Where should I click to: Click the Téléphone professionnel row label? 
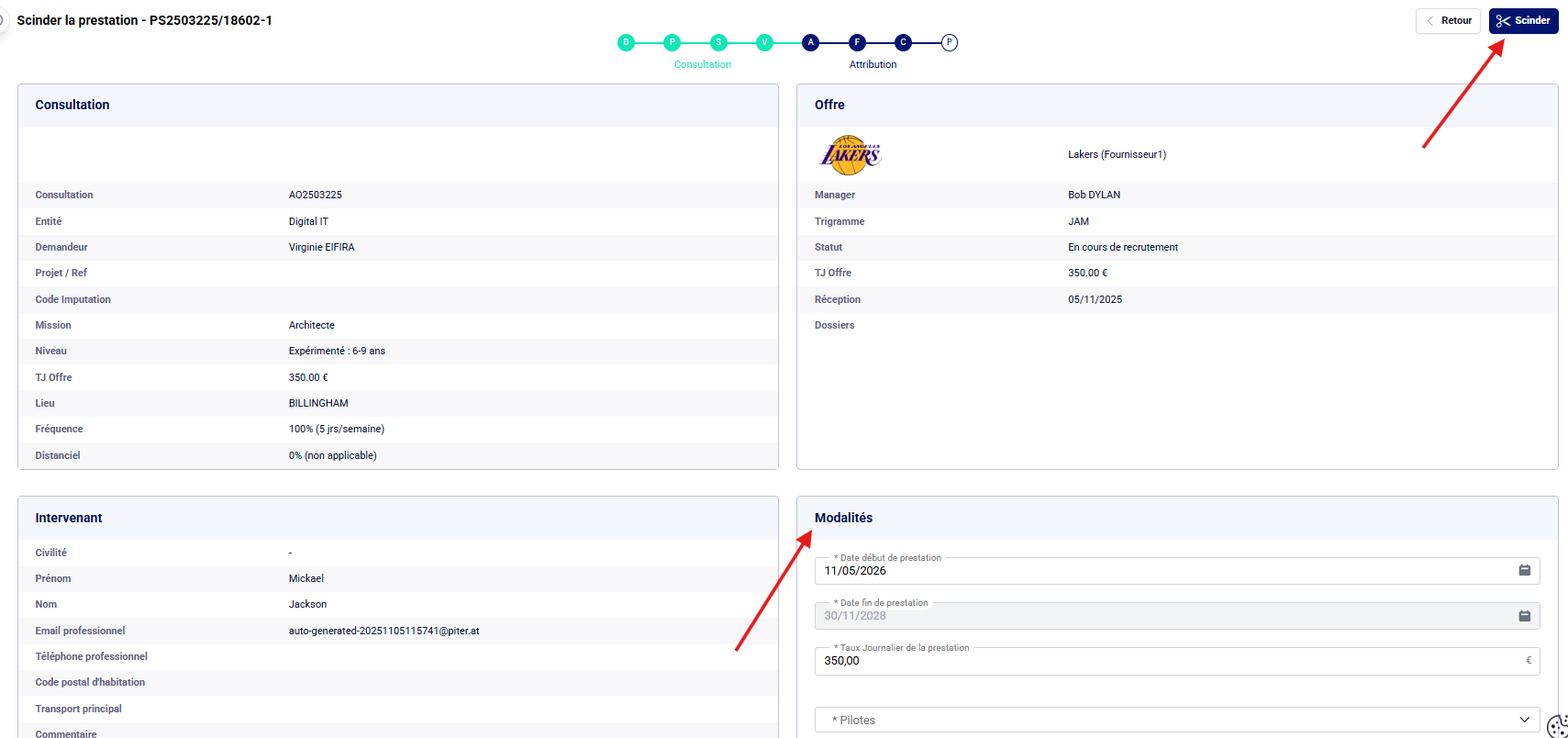pos(91,656)
